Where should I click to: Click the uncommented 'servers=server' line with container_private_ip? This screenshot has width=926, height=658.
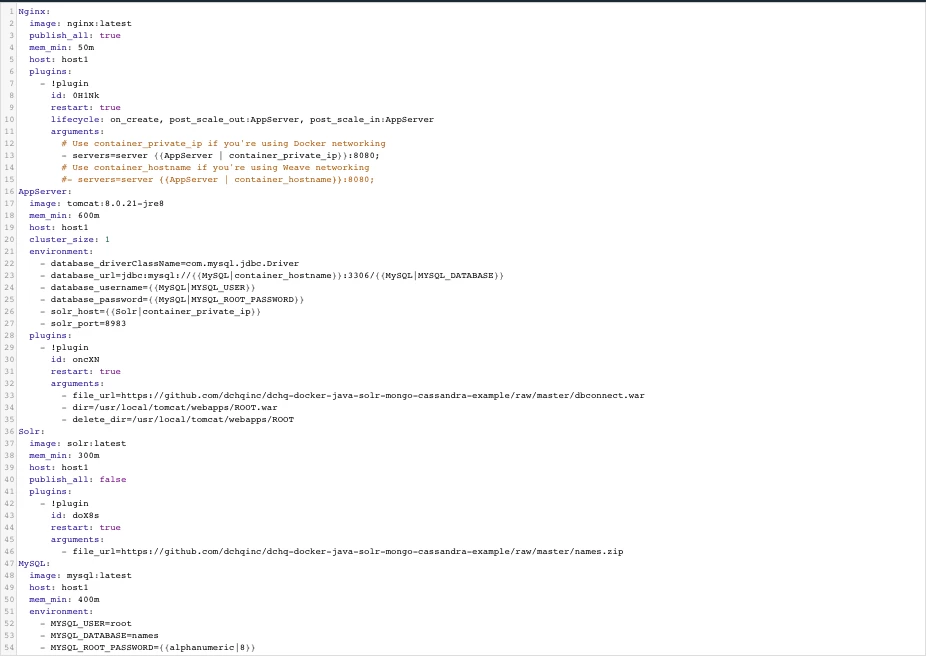pos(220,155)
